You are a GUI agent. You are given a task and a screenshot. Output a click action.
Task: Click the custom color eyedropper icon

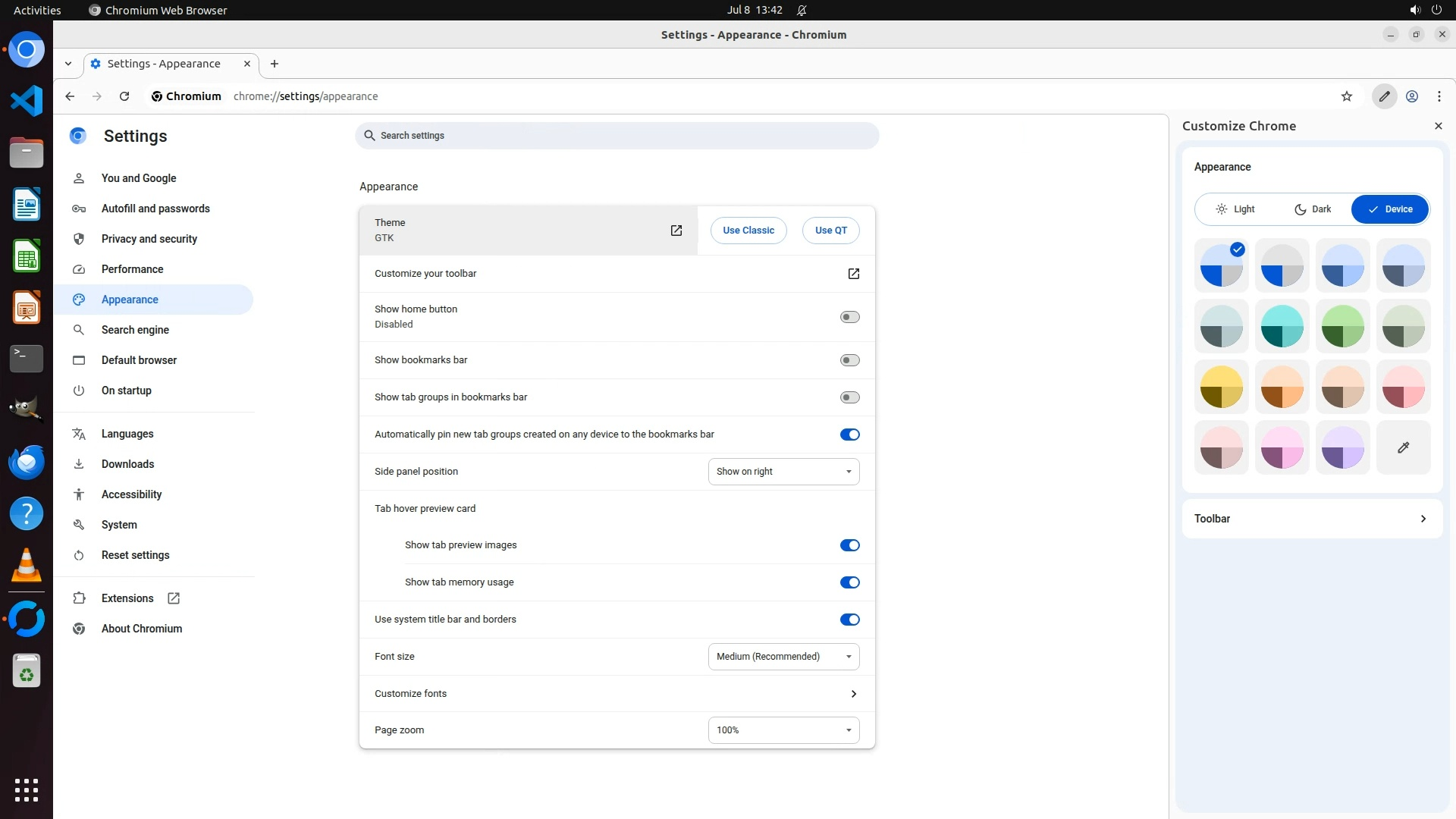[1403, 447]
